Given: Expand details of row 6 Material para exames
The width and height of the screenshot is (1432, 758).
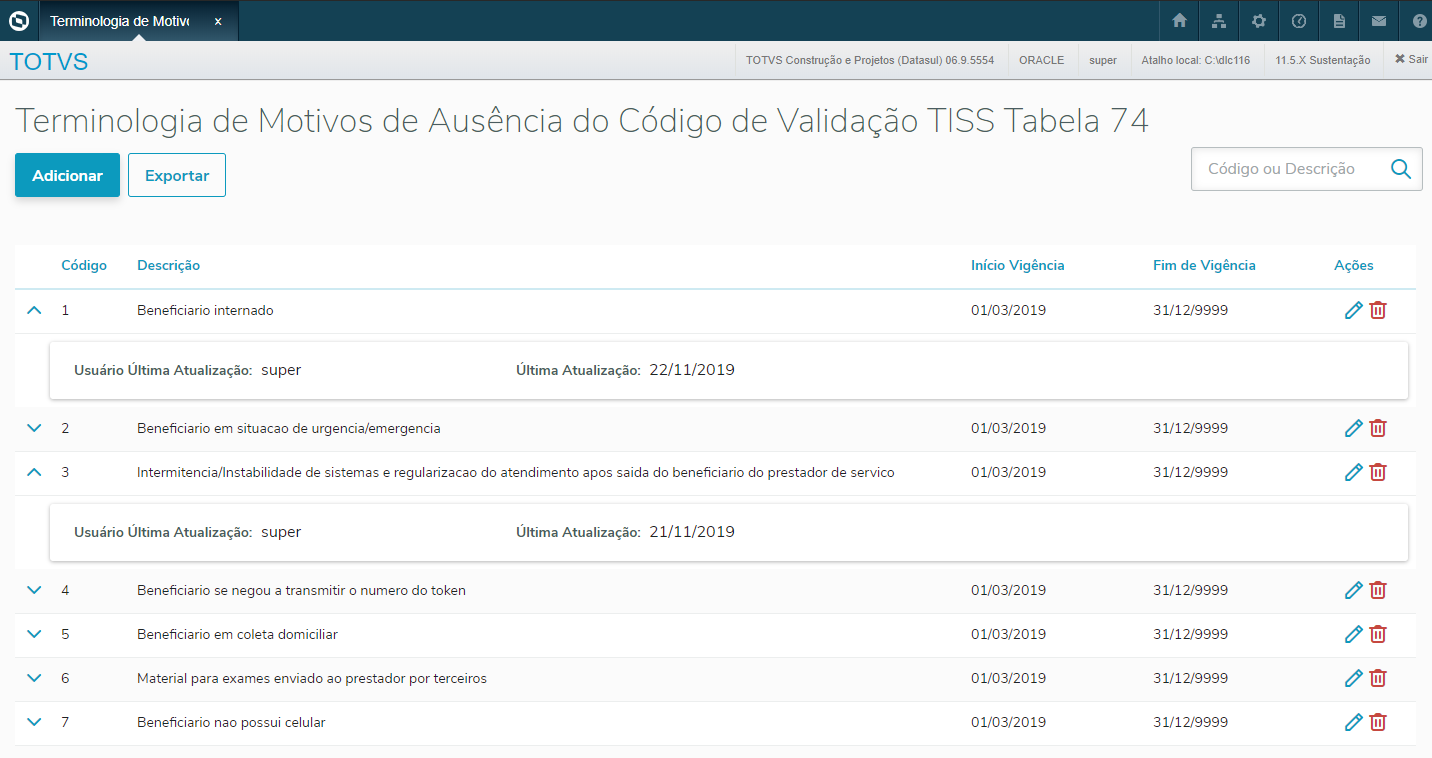Looking at the screenshot, I should pyautogui.click(x=34, y=678).
